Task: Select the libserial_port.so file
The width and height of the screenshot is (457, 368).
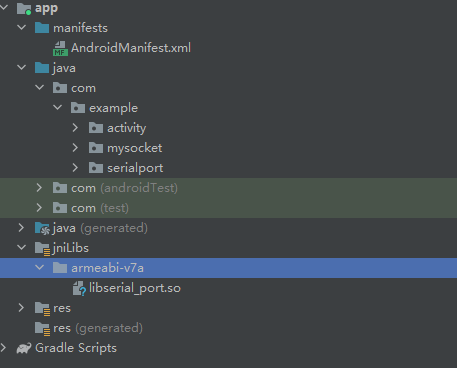Action: tap(135, 288)
